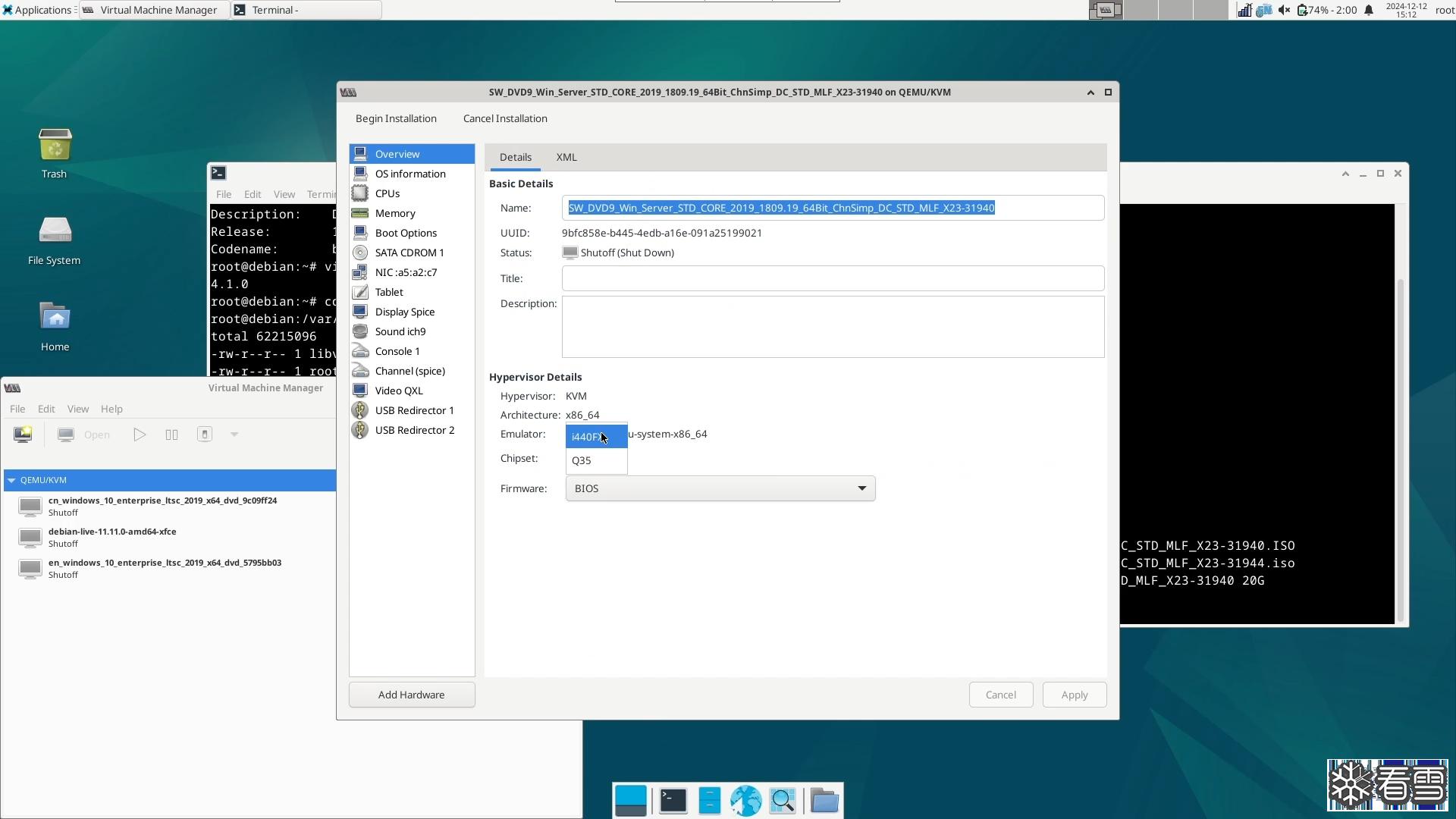1456x819 pixels.
Task: Choose Q35 from chipset list
Action: click(x=582, y=460)
